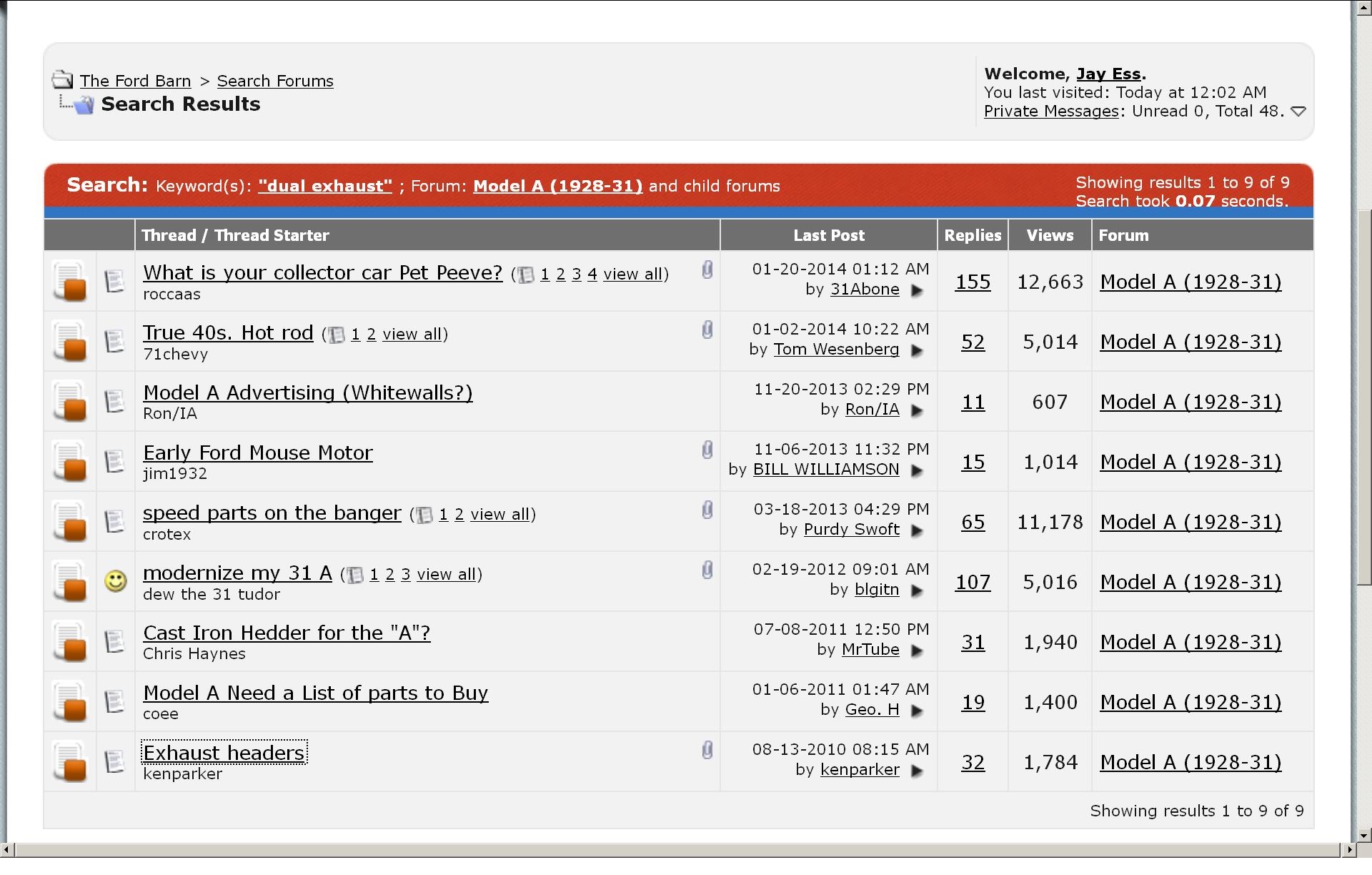
Task: Open the BILL WILLIAMSON profile link
Action: pyautogui.click(x=826, y=470)
